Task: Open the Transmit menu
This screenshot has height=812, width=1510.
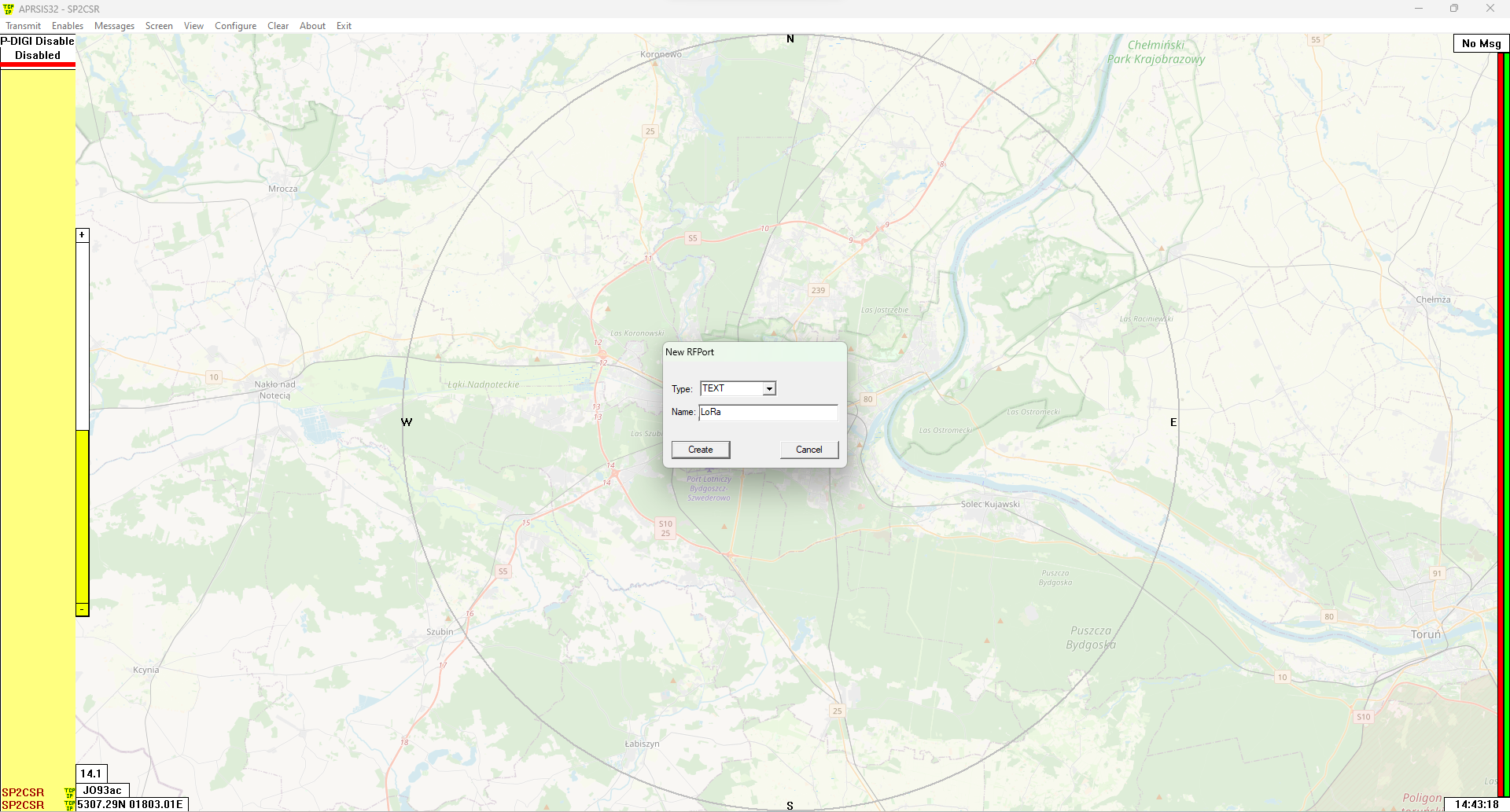Action: coord(24,26)
